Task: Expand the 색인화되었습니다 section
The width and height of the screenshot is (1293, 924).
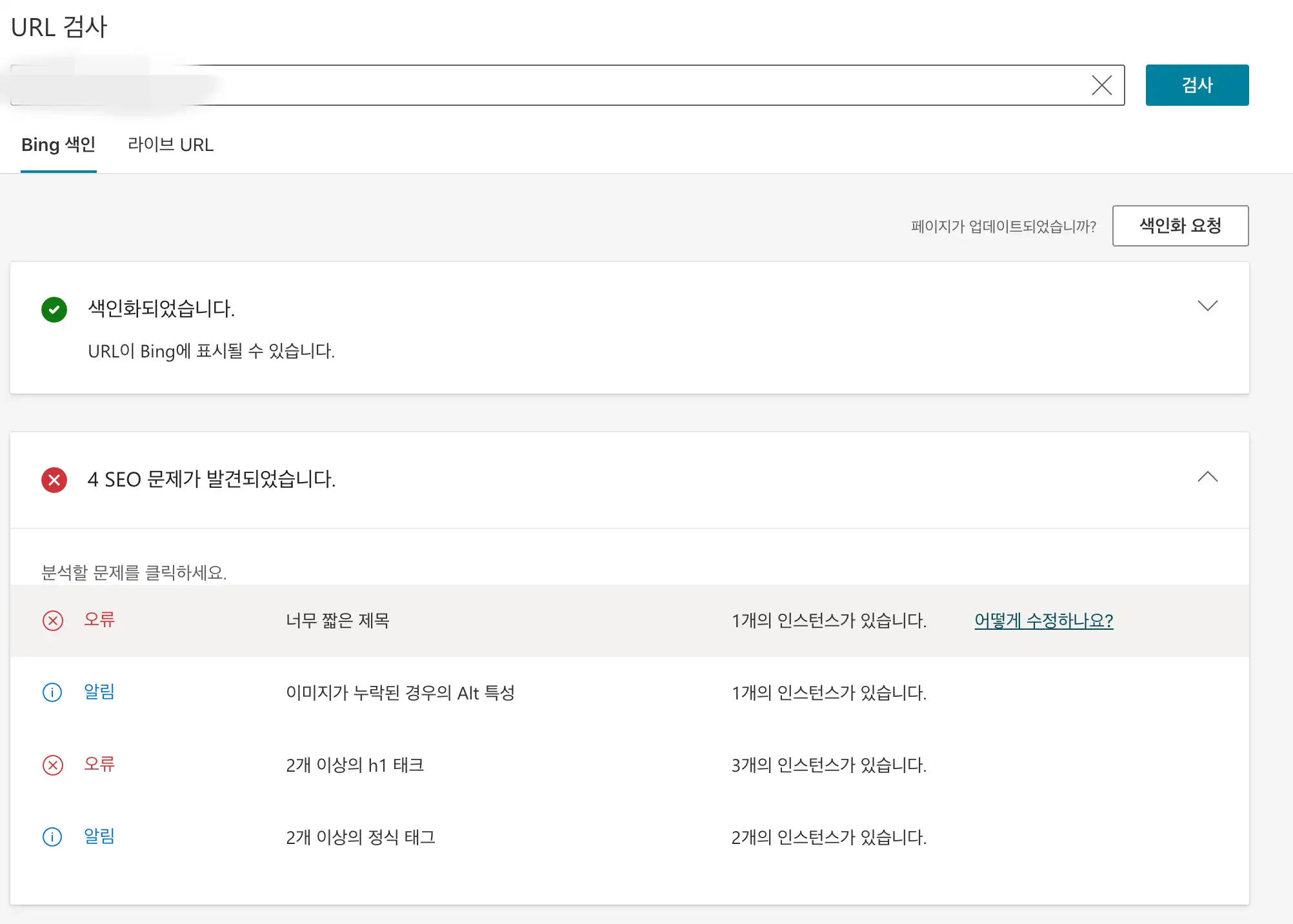Action: click(x=1208, y=306)
